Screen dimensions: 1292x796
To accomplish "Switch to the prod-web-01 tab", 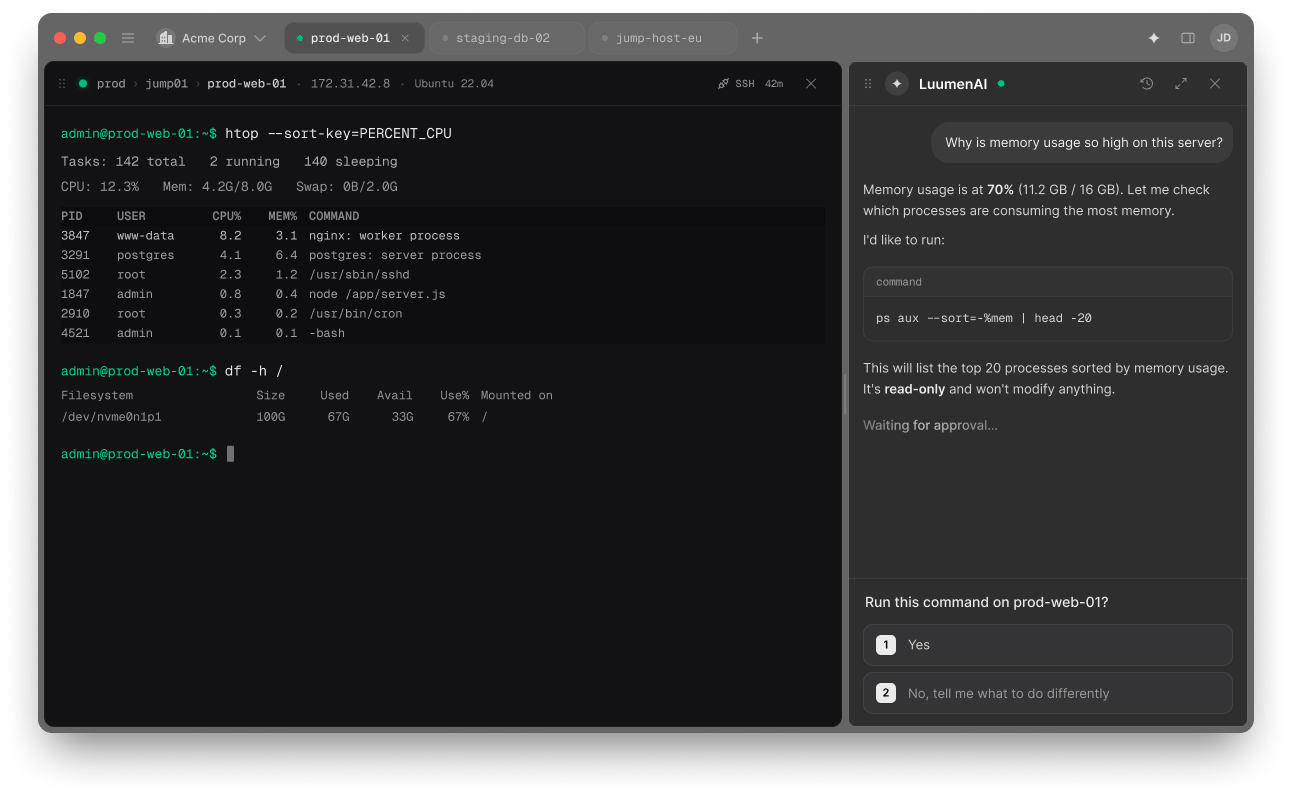I will pos(355,38).
